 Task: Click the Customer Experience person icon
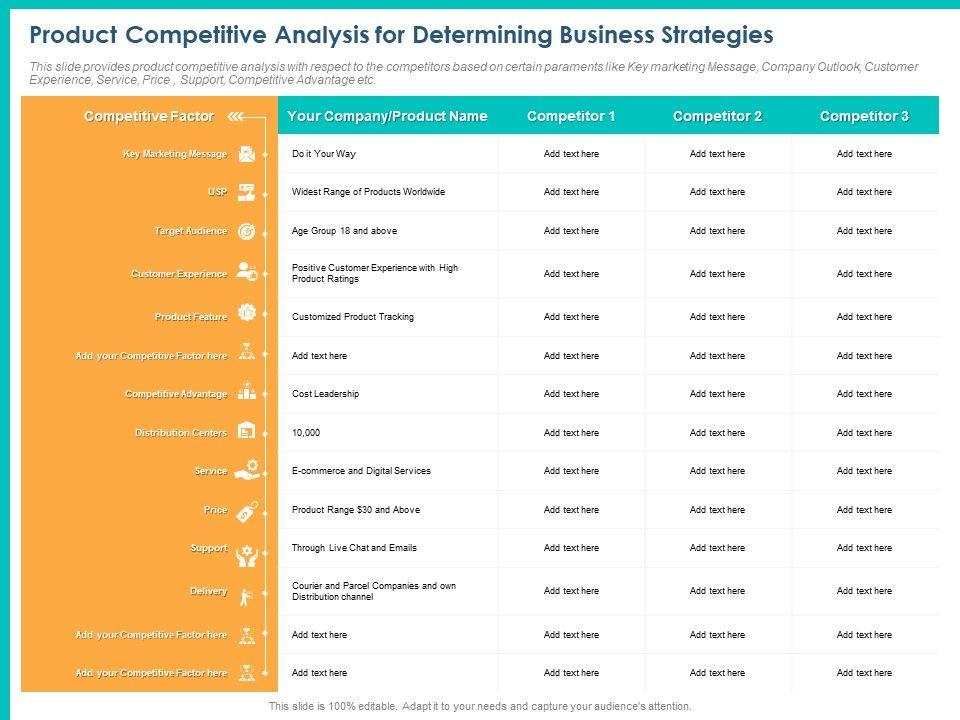[246, 273]
